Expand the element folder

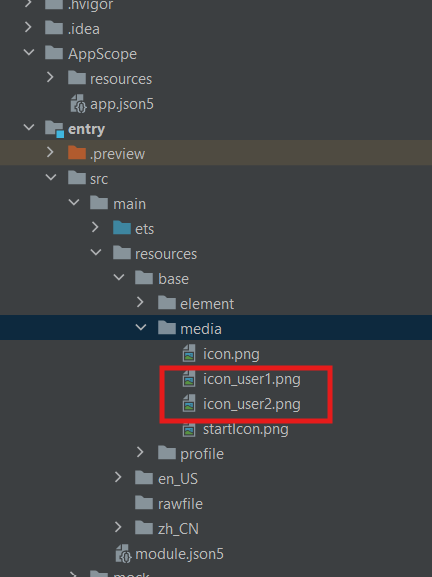140,302
